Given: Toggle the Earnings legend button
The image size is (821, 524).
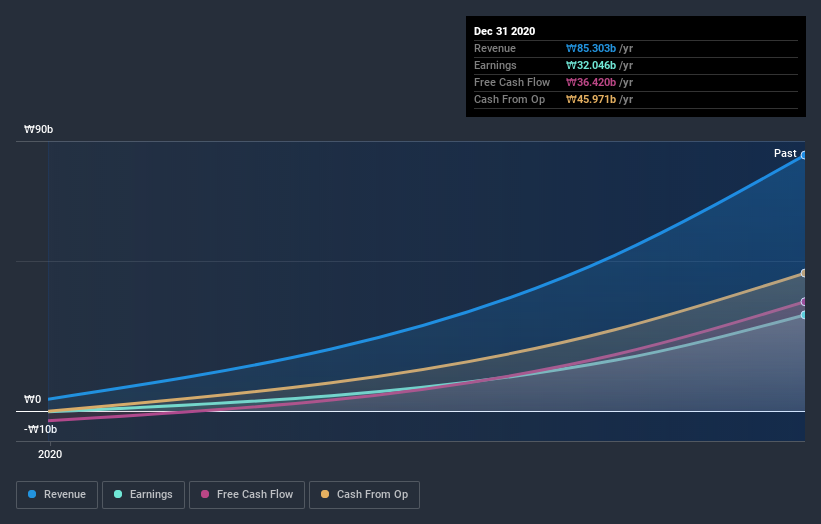Looking at the screenshot, I should tap(143, 495).
